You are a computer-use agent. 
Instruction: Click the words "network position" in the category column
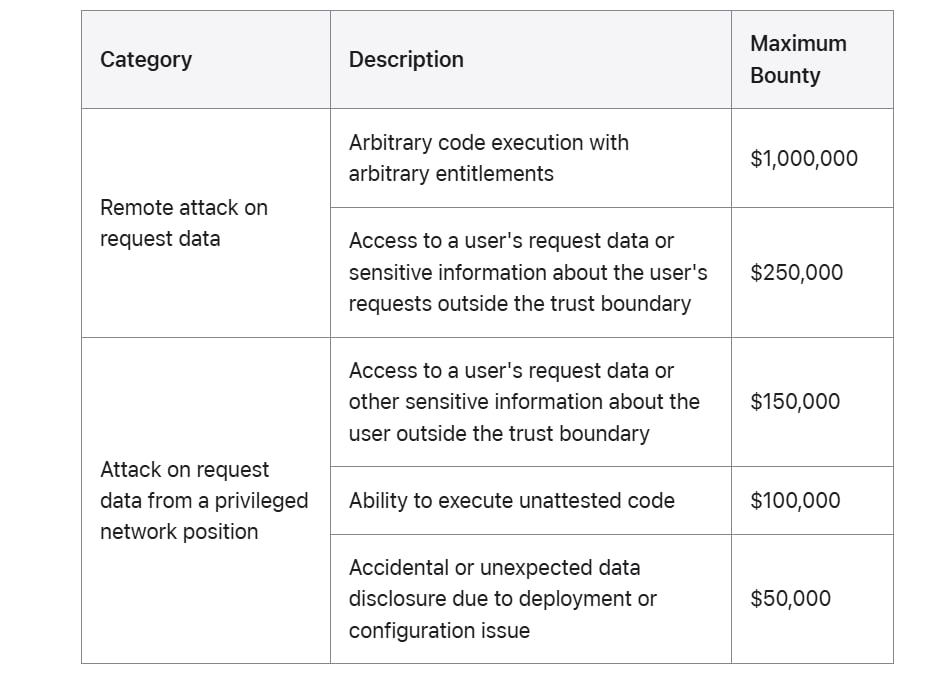[179, 532]
